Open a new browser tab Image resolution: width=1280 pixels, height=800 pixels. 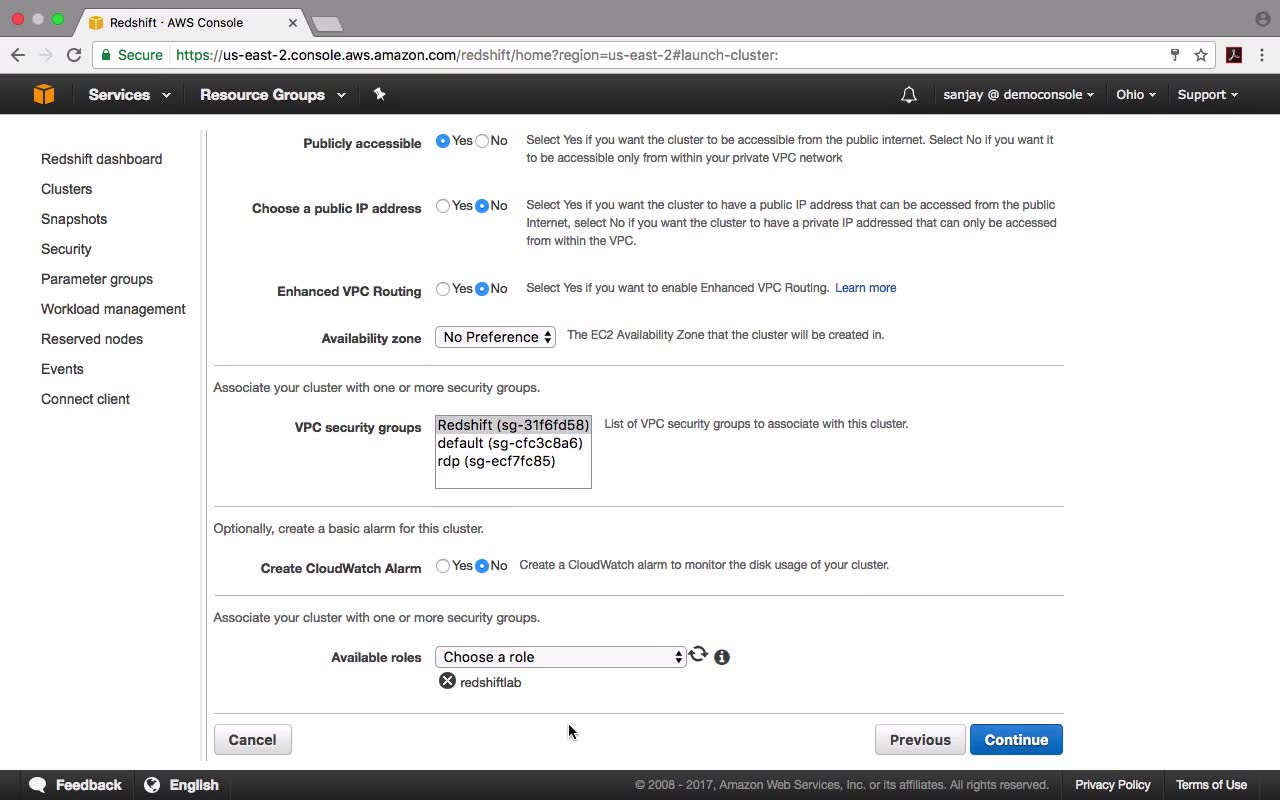327,23
